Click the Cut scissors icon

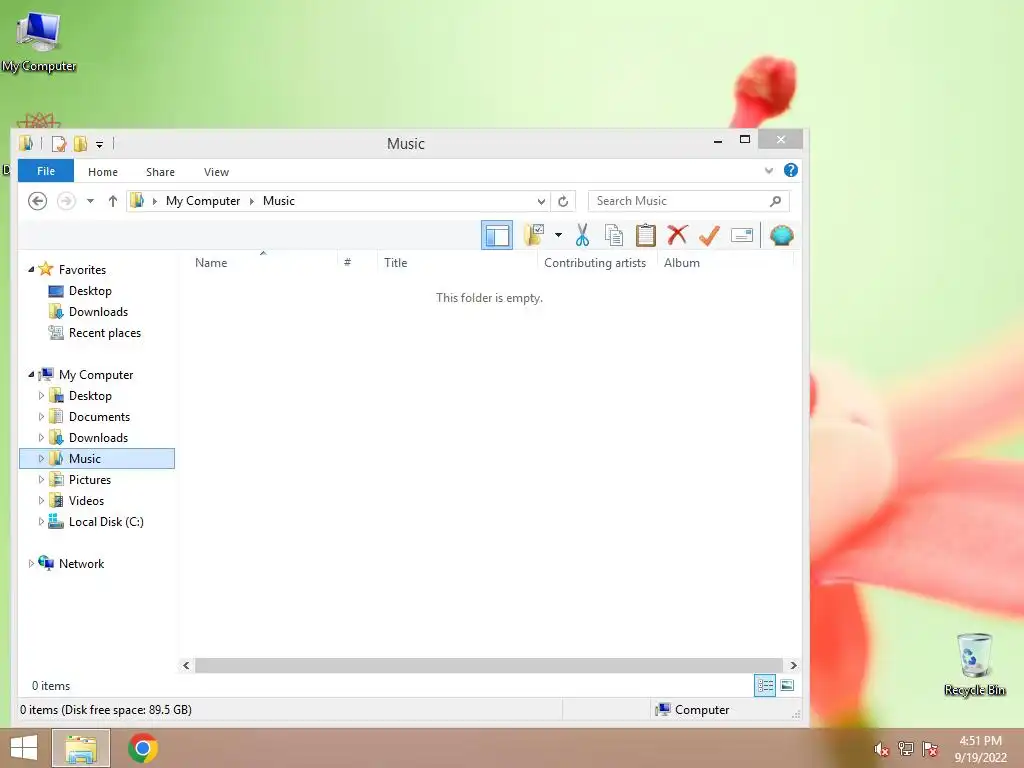coord(582,235)
